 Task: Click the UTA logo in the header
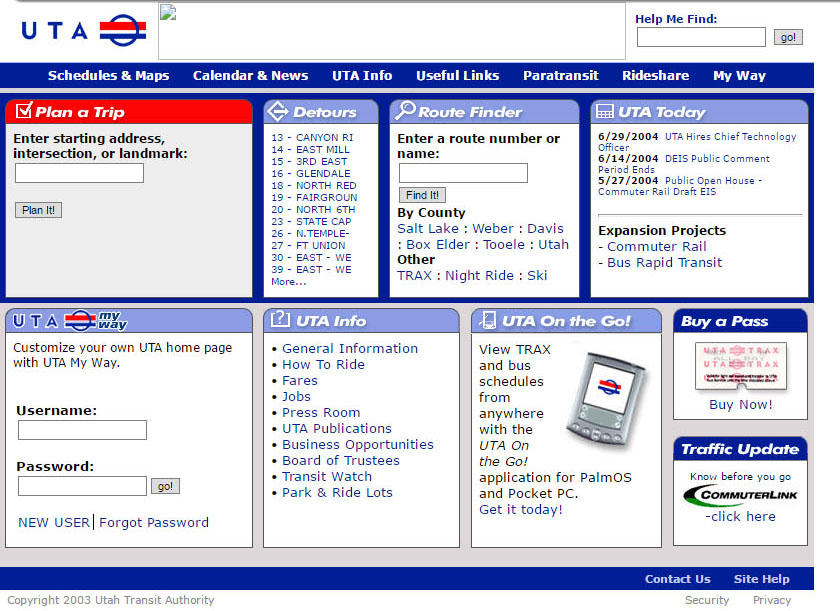[x=84, y=30]
